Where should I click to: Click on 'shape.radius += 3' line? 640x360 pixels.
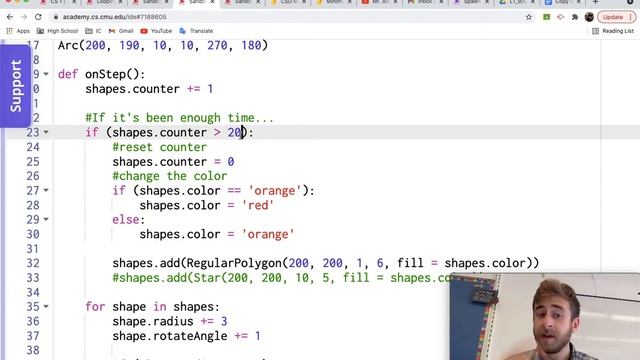(170, 321)
